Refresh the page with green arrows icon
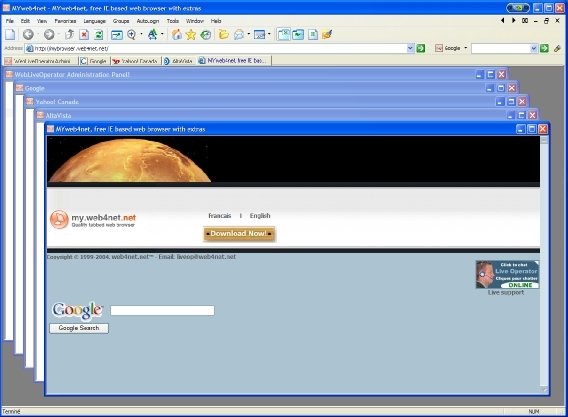 tap(98, 34)
